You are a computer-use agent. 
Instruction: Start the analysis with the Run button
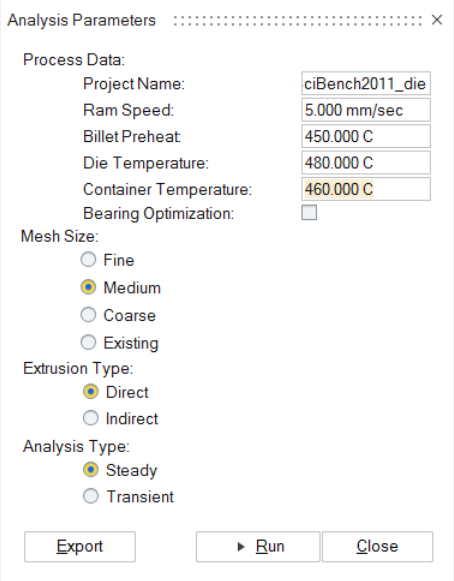[258, 547]
